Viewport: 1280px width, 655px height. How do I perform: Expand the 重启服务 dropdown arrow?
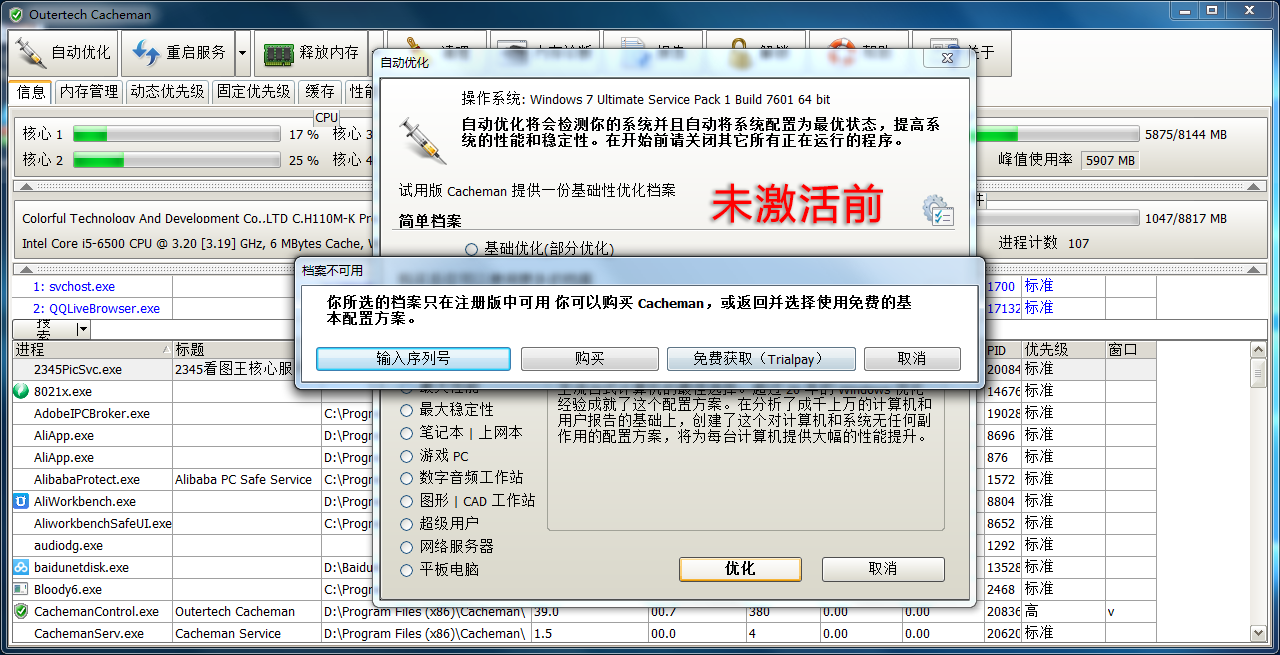coord(241,52)
